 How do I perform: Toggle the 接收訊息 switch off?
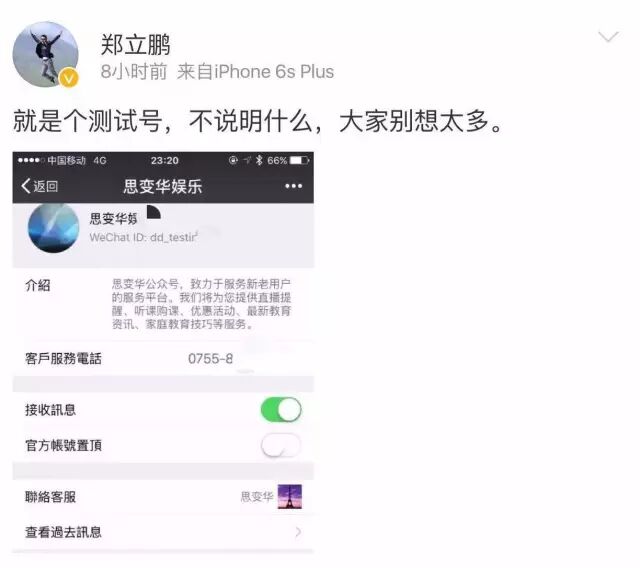click(x=281, y=410)
